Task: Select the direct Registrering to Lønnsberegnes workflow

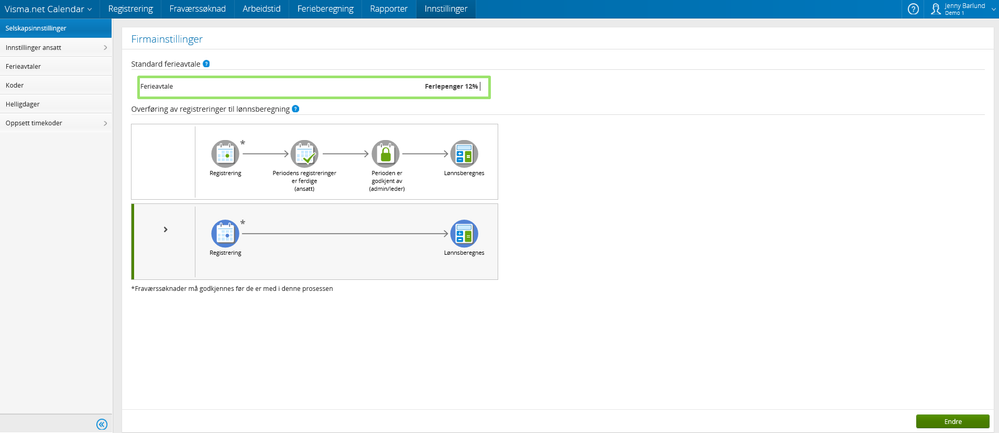Action: pyautogui.click(x=165, y=230)
